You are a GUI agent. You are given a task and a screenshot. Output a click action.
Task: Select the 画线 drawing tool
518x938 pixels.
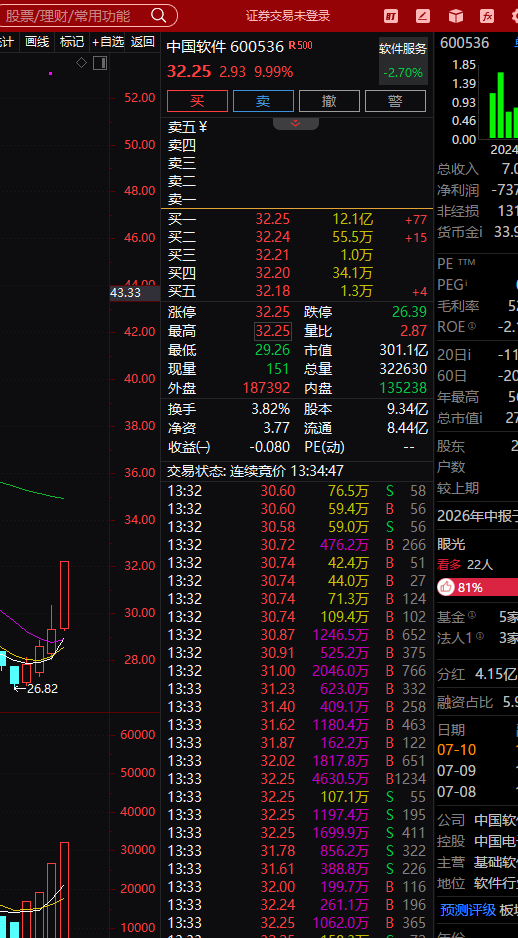coord(36,42)
